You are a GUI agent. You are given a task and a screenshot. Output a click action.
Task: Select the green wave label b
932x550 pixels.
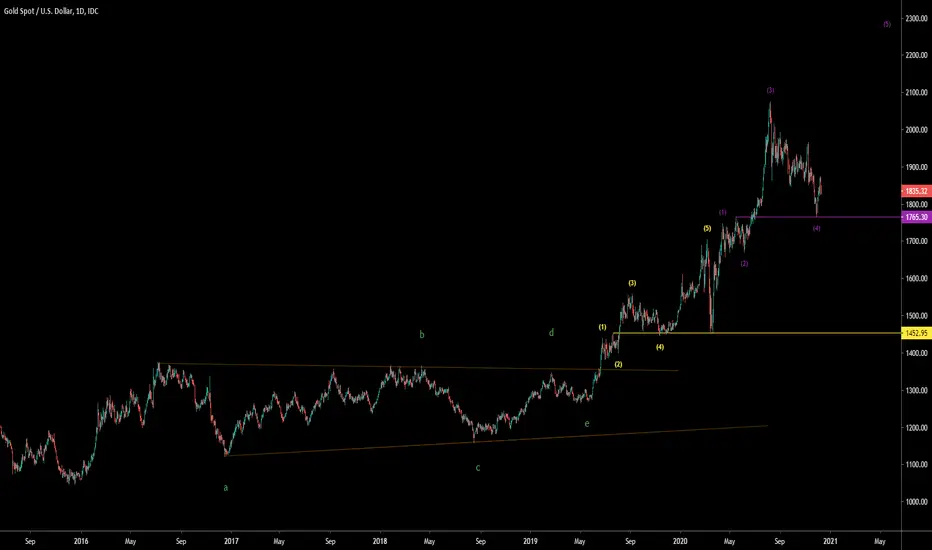point(422,335)
